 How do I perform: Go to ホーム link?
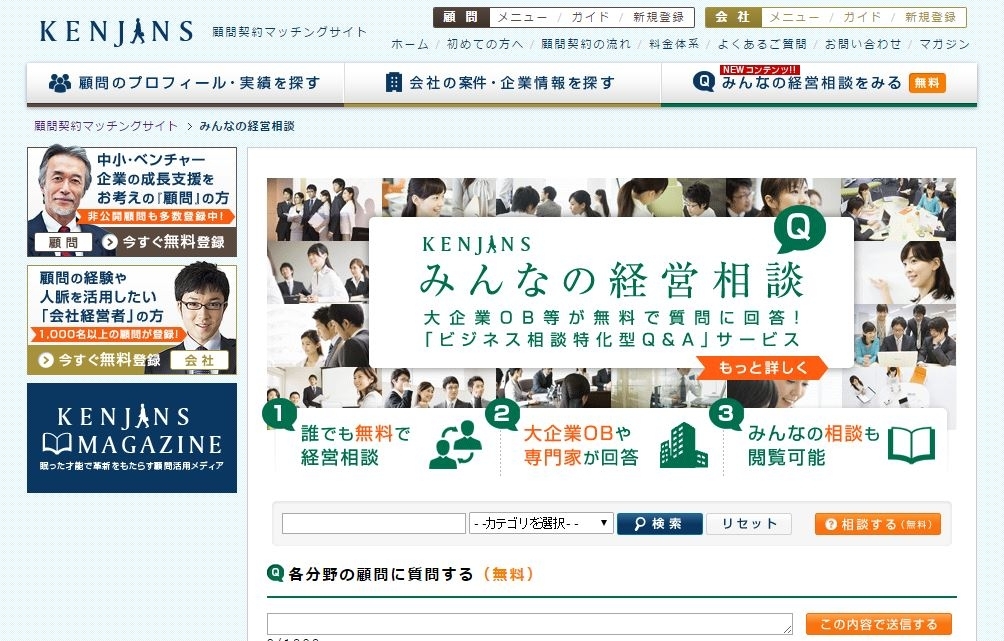410,44
